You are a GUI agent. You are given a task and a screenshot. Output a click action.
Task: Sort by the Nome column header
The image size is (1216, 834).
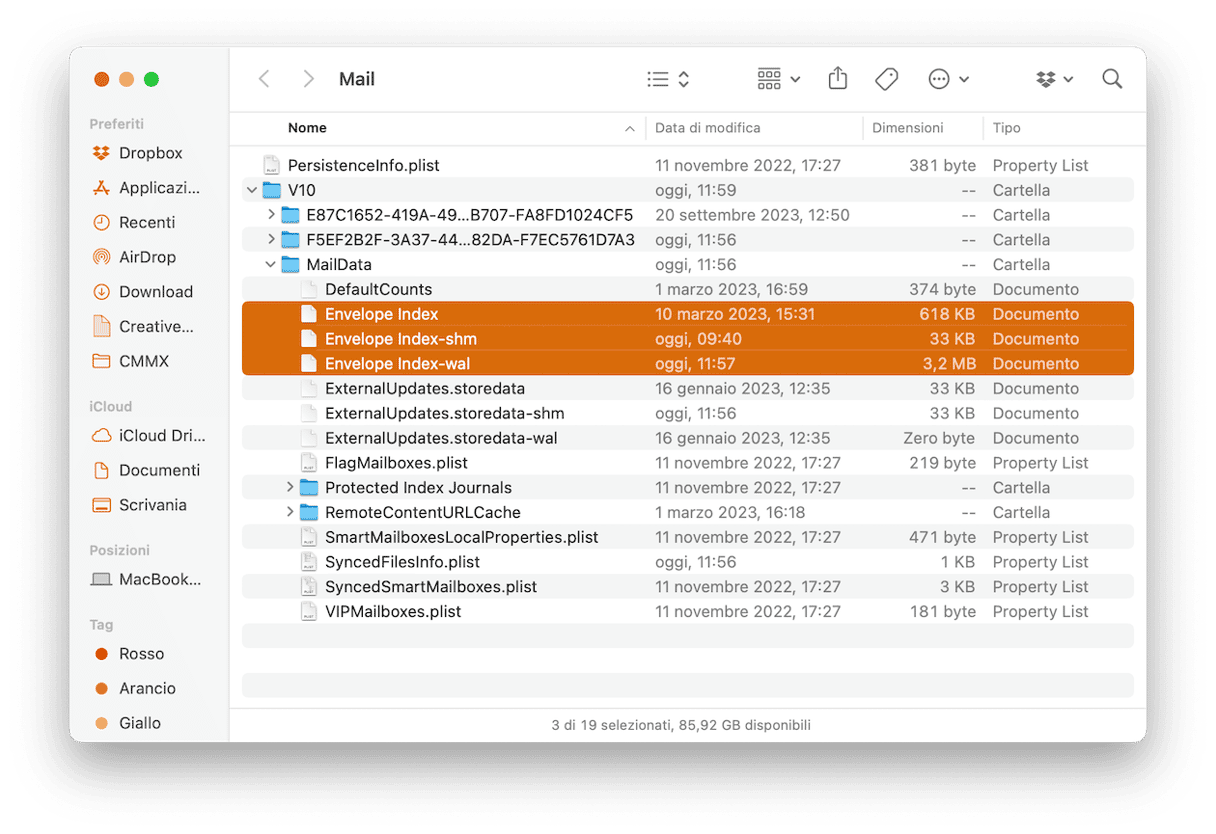click(x=307, y=128)
